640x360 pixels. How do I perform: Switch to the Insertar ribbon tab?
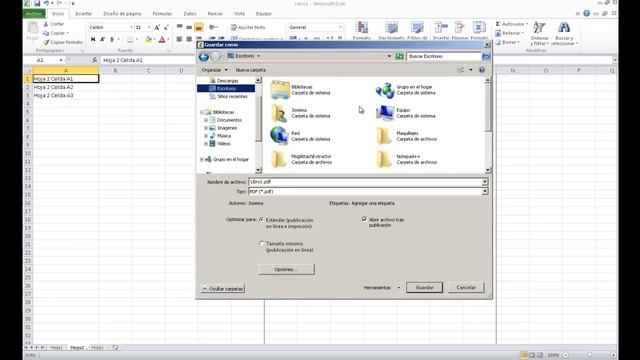coord(84,13)
